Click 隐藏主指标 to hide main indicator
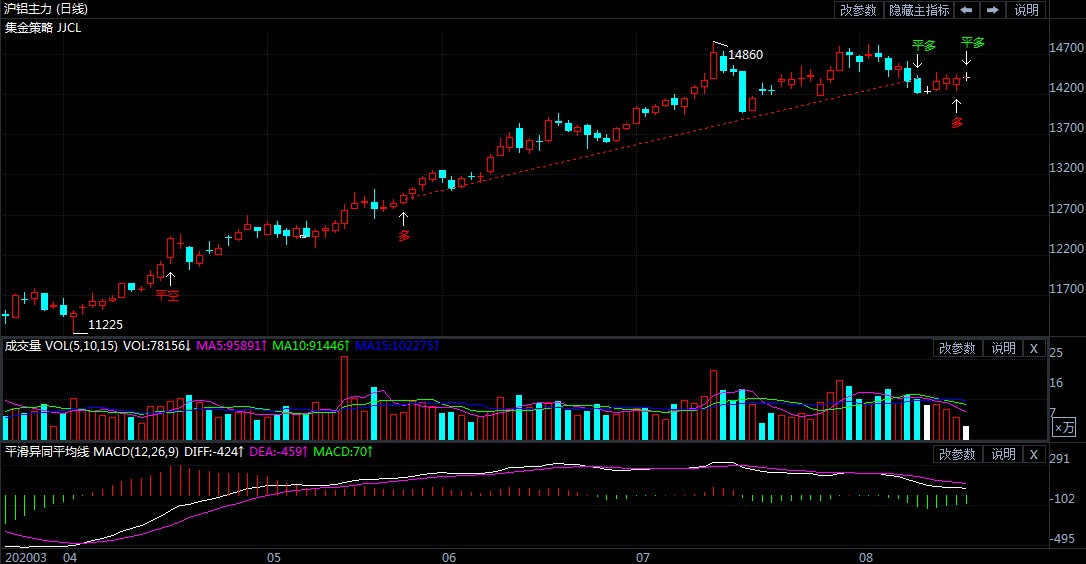This screenshot has height=564, width=1086. point(918,10)
